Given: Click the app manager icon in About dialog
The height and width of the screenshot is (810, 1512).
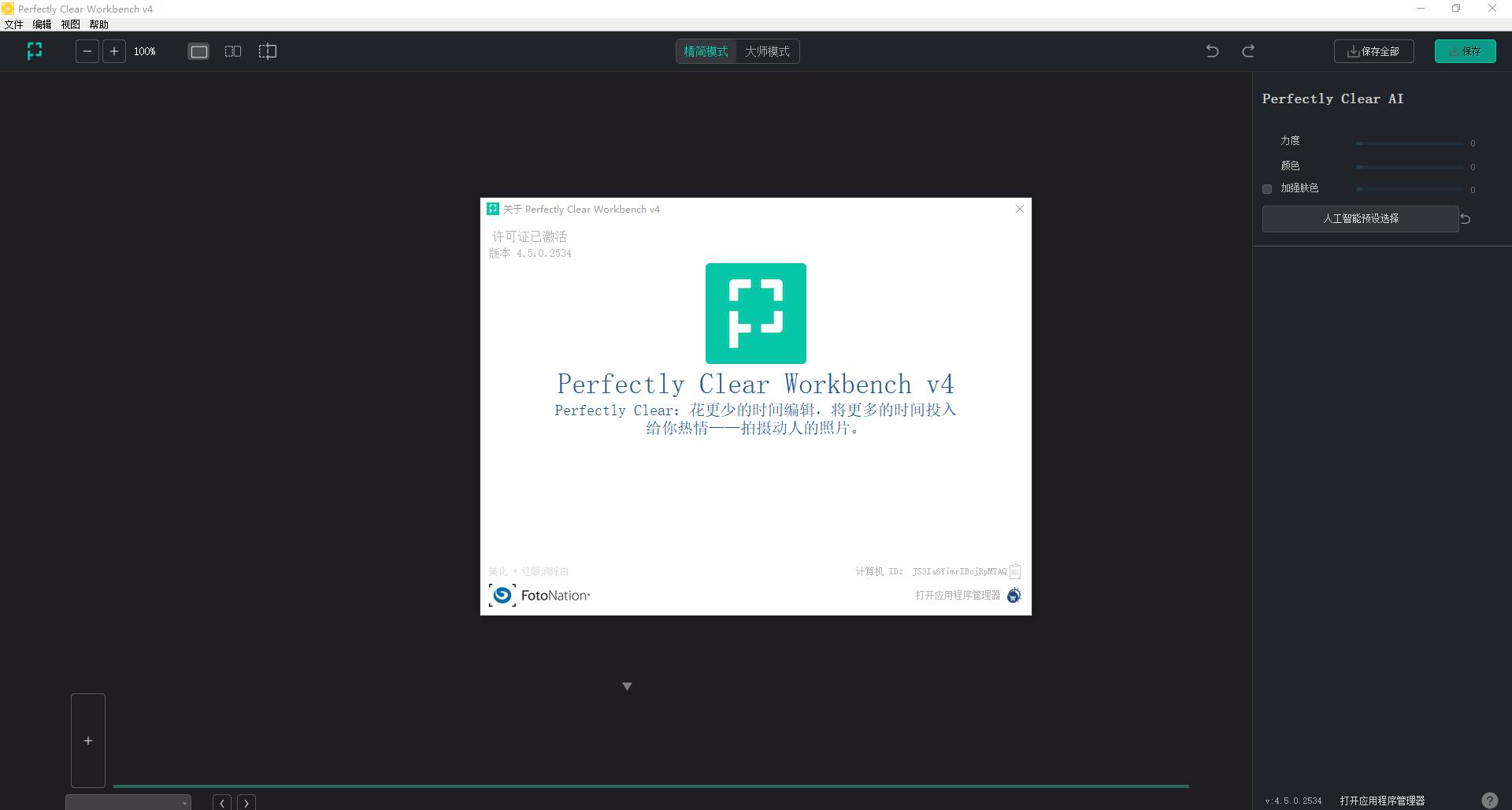Looking at the screenshot, I should (1014, 595).
